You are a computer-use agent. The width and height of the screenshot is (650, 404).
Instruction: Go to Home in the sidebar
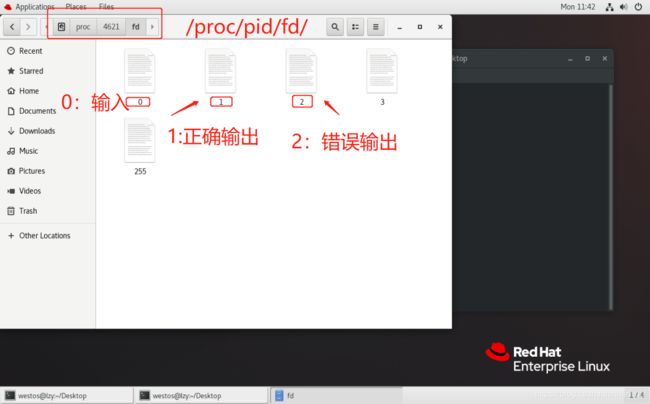48,91
